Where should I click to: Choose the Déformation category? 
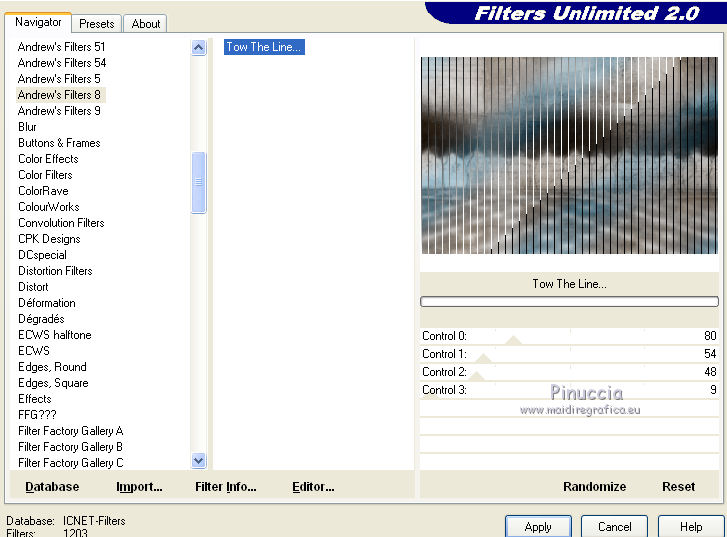[x=47, y=303]
